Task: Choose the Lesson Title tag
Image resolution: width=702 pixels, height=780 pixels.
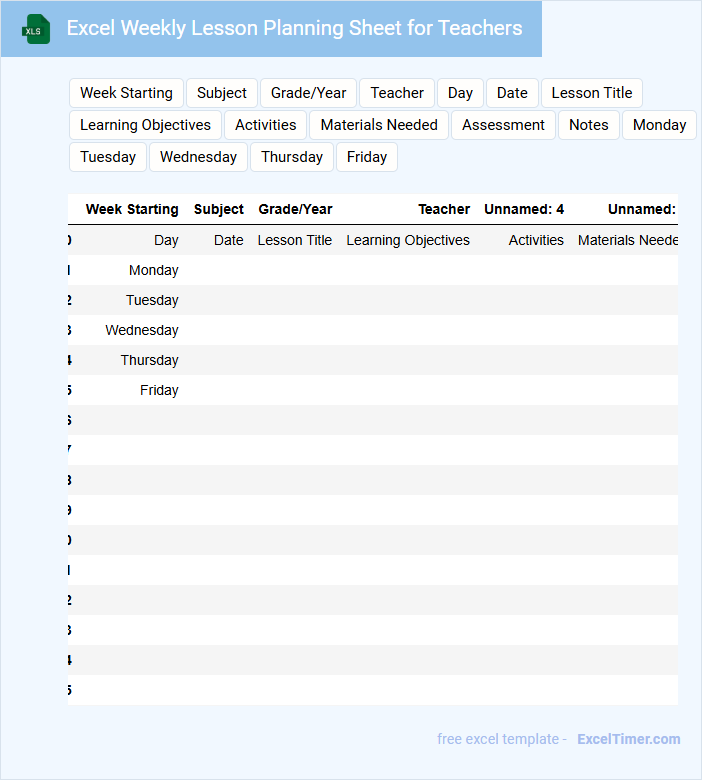Action: (x=591, y=93)
